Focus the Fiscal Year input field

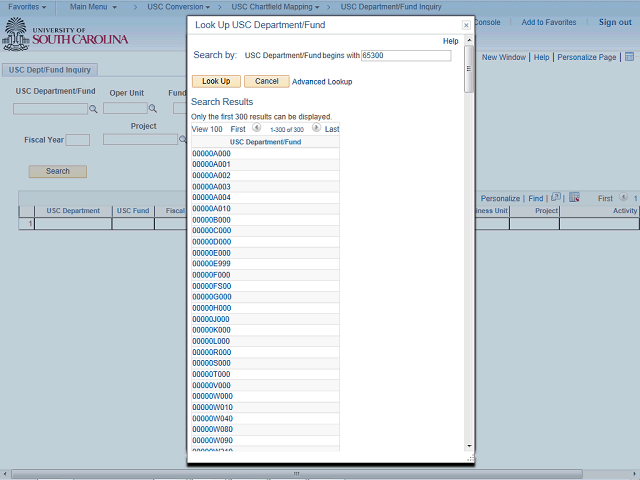pos(78,140)
